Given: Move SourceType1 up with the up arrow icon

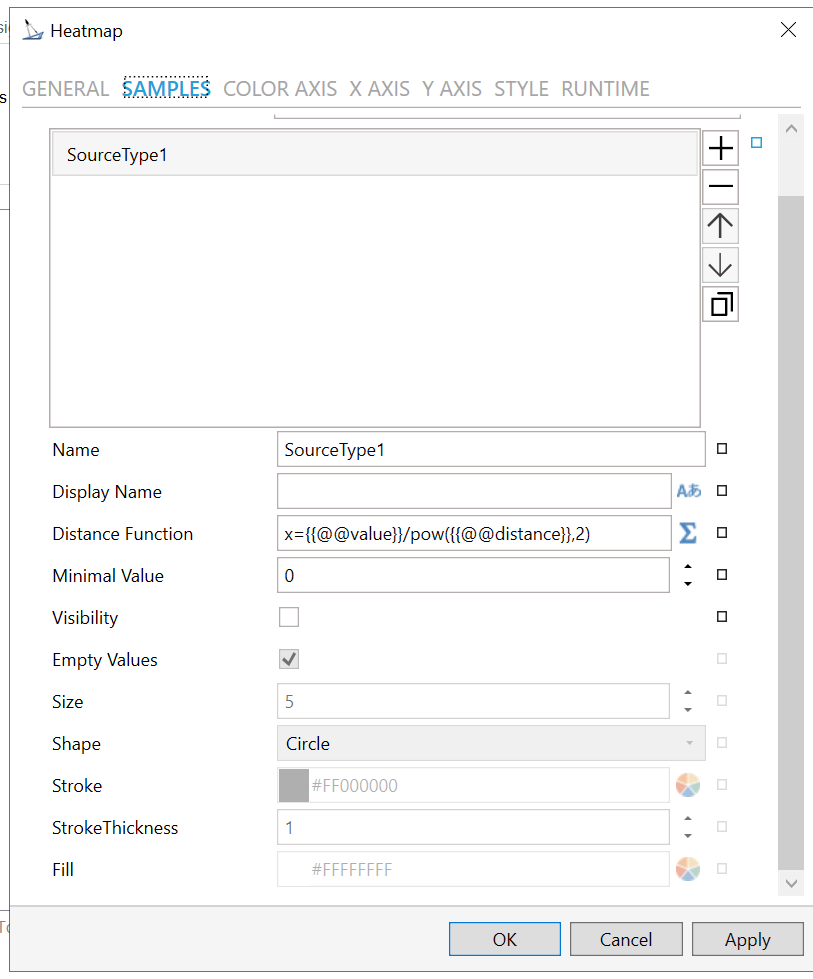Looking at the screenshot, I should click(x=720, y=226).
